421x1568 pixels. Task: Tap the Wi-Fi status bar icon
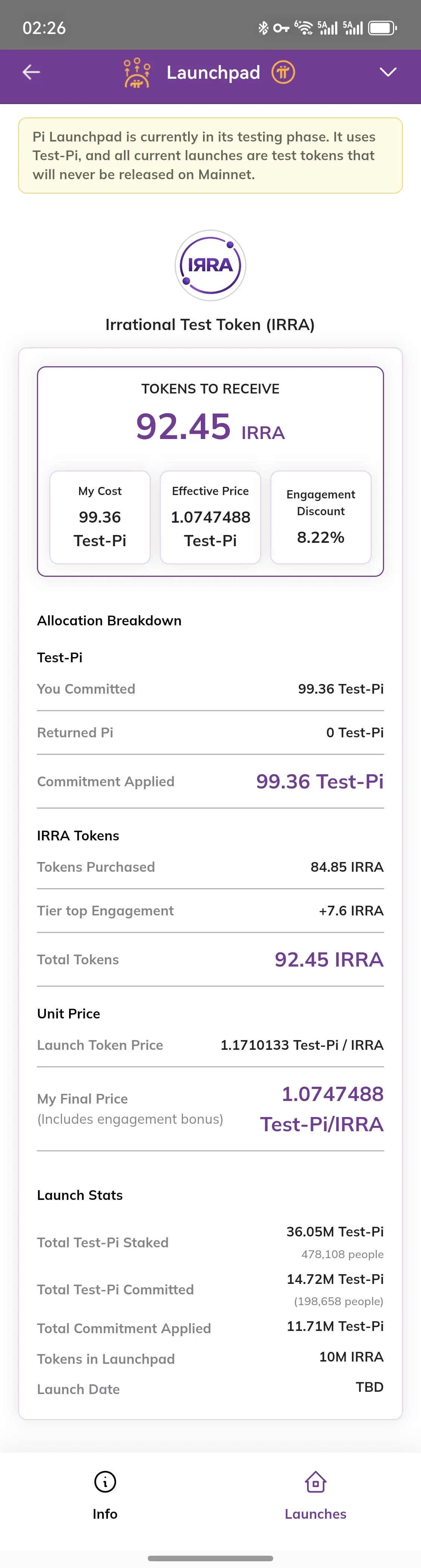tap(303, 28)
